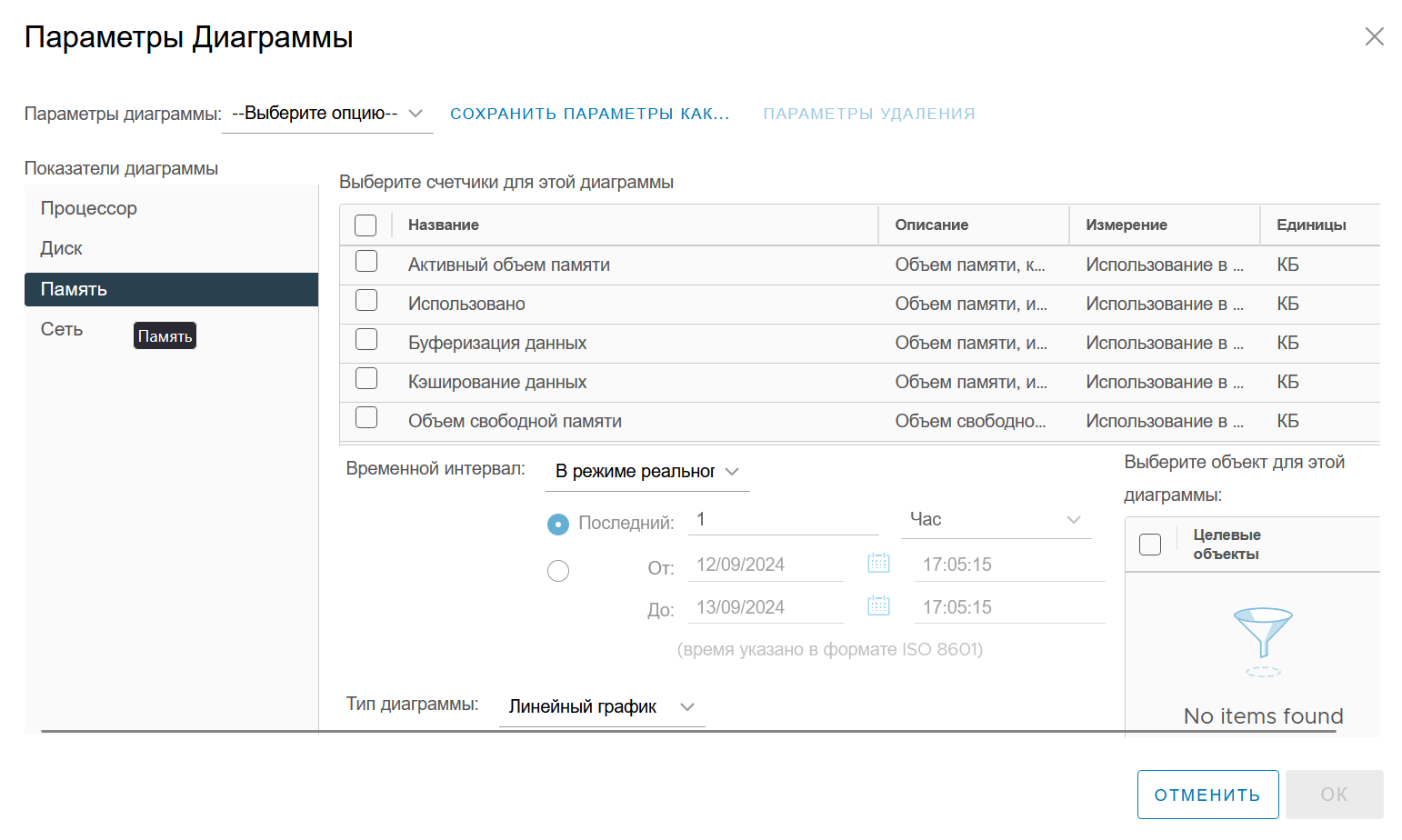1402x840 pixels.
Task: Open the calendar picker for От date
Action: click(878, 563)
